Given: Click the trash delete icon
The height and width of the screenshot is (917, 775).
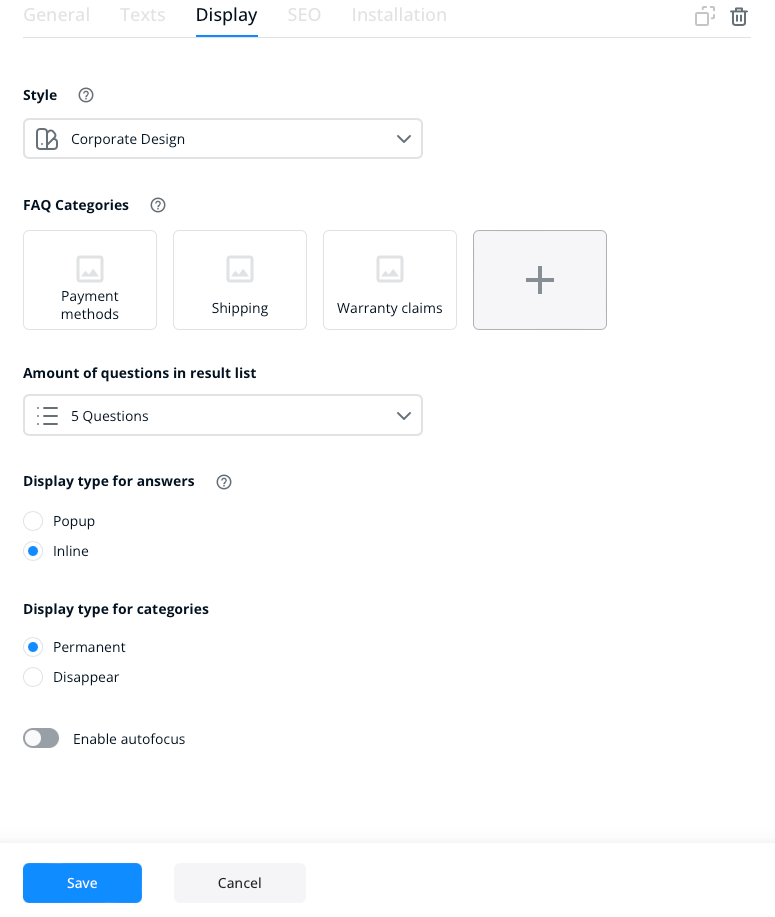Looking at the screenshot, I should coord(739,16).
